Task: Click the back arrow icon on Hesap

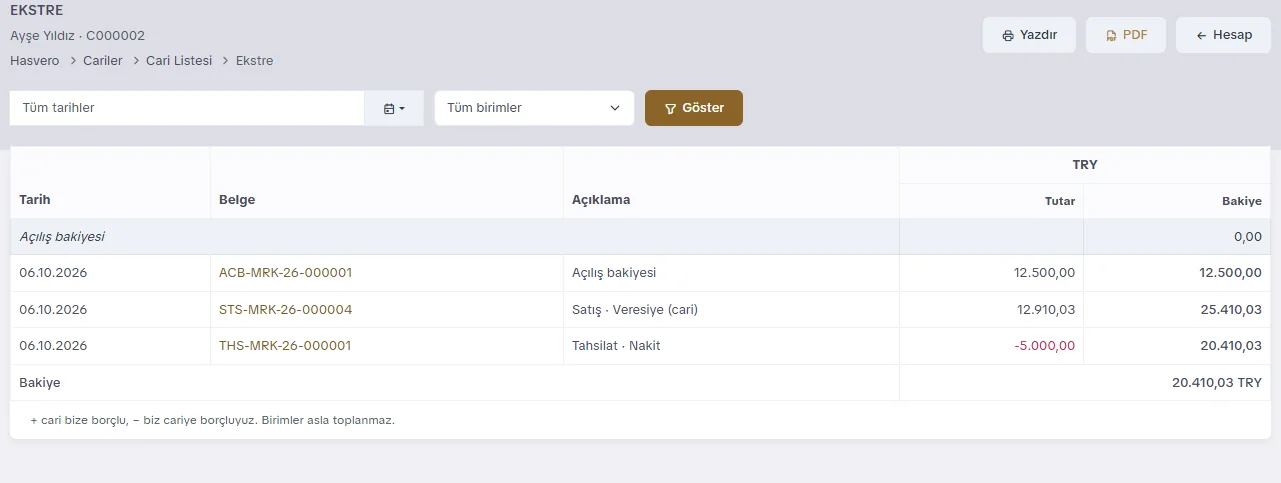Action: 1201,35
